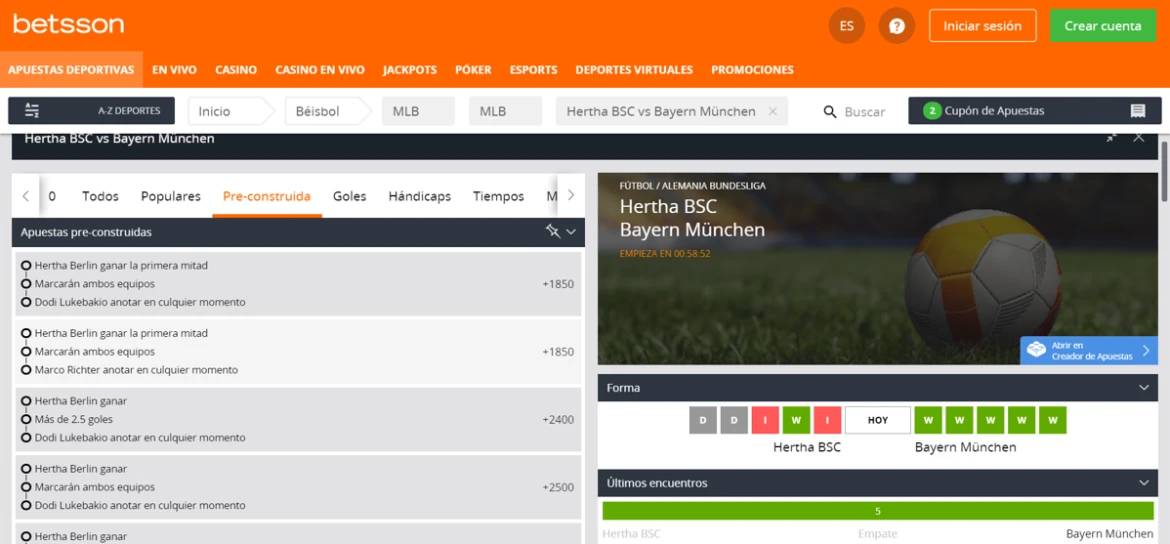Viewport: 1170px width, 544px height.
Task: Switch to the Tiempos tab
Action: 498,196
